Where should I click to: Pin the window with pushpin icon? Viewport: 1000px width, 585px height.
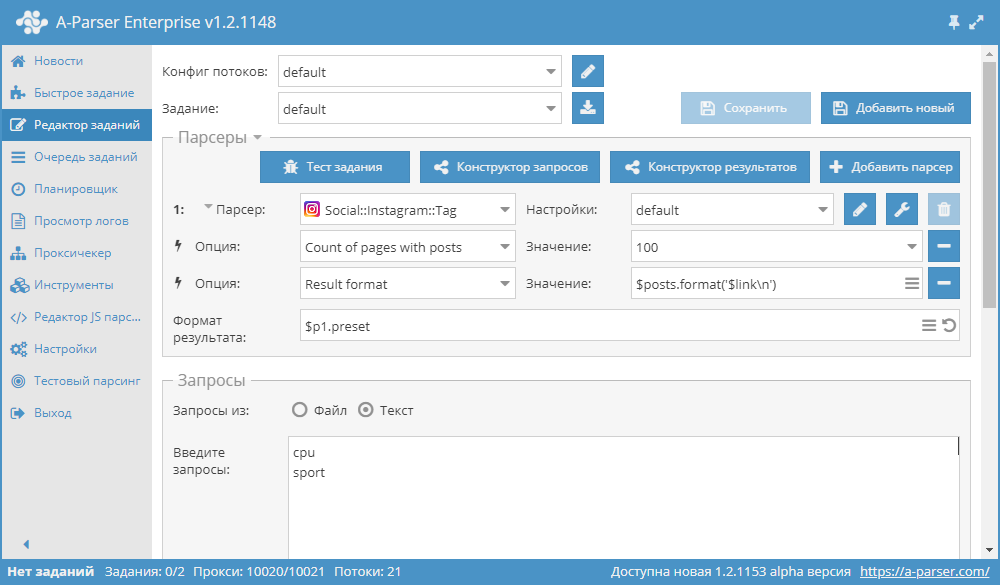(954, 23)
